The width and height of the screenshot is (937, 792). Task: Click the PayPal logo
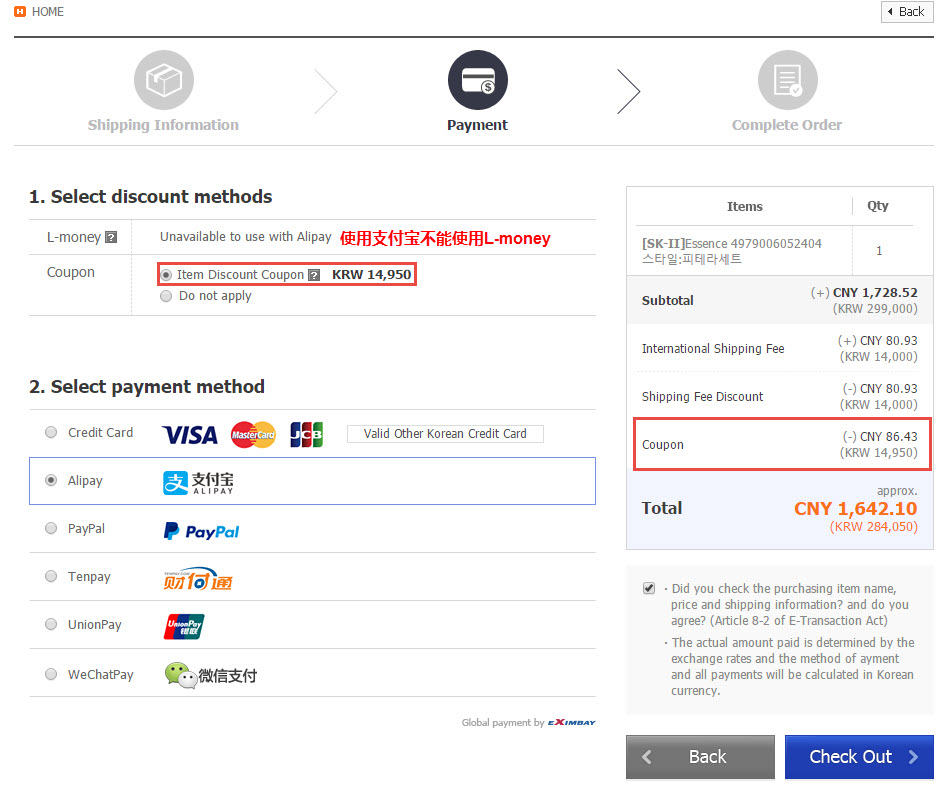tap(201, 531)
